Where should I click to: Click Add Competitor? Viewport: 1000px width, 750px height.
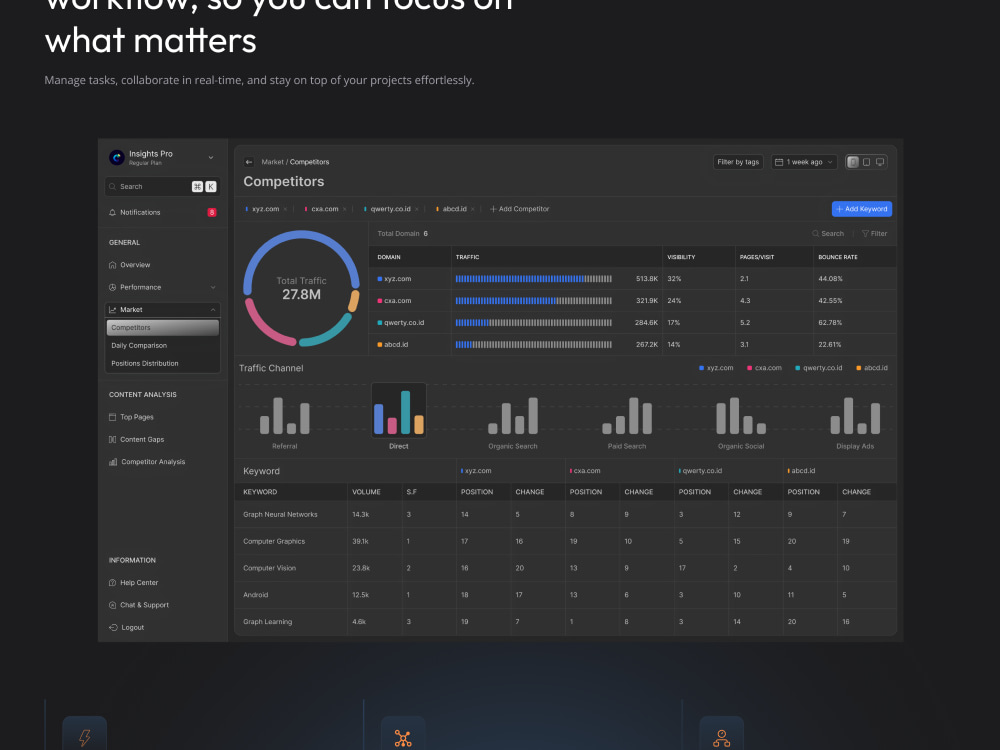coord(519,209)
